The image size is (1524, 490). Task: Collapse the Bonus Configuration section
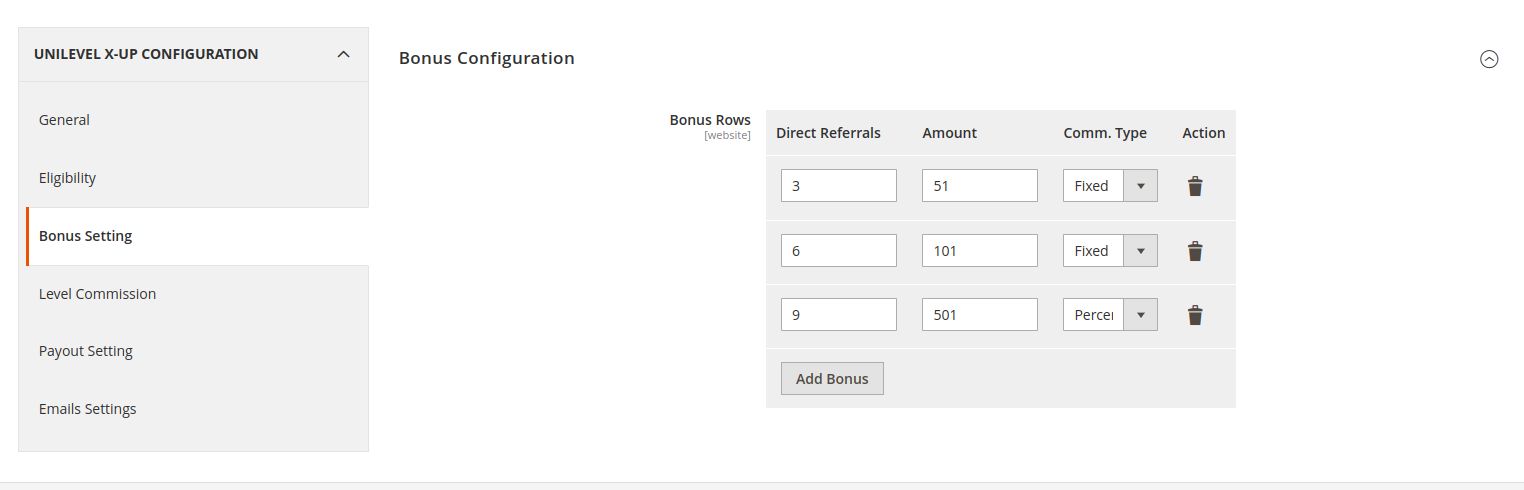(x=1489, y=59)
